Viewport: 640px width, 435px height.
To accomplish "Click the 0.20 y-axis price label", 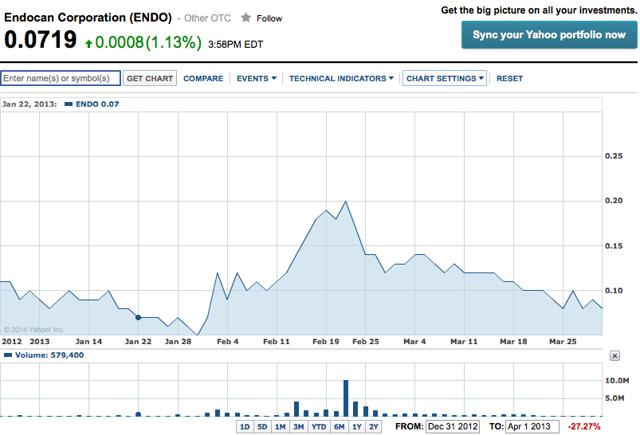I will click(613, 200).
